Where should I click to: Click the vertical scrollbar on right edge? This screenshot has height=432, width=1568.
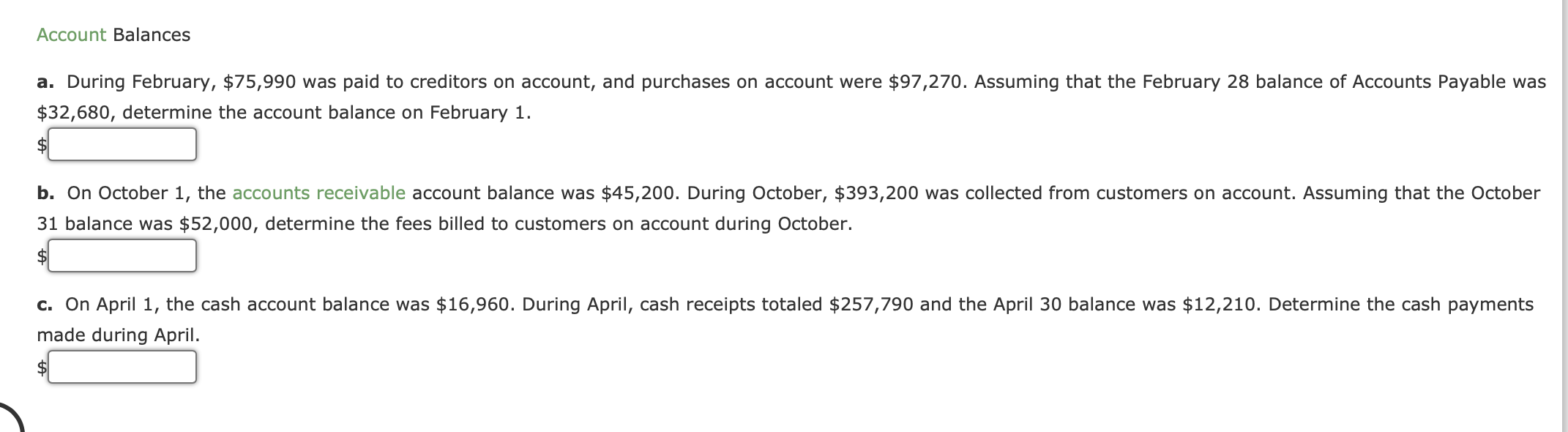coord(1564,216)
